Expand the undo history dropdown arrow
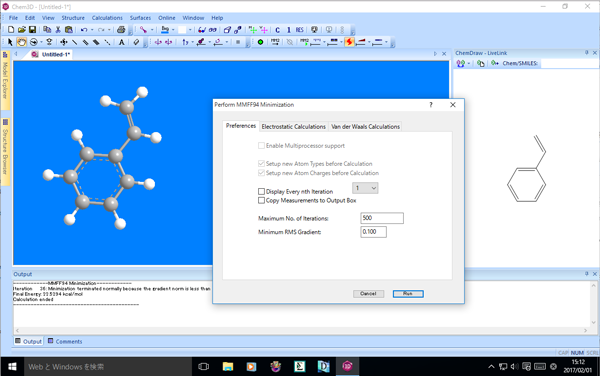600x376 pixels. (92, 29)
